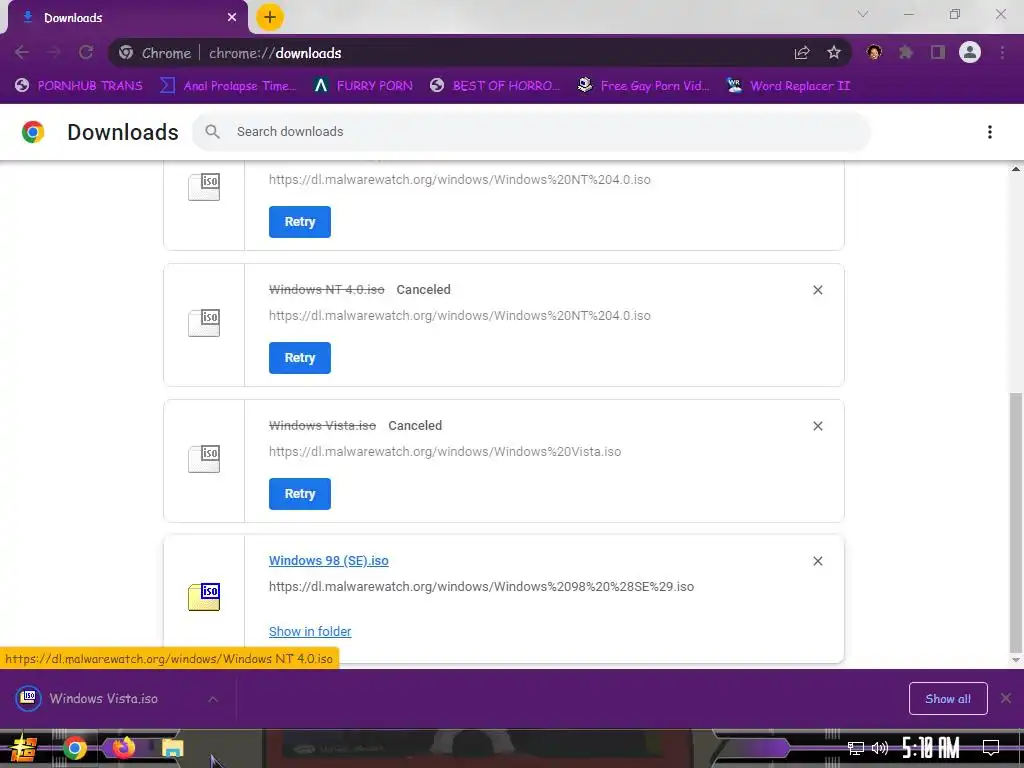
Task: Reload the page with the refresh icon
Action: pos(86,53)
